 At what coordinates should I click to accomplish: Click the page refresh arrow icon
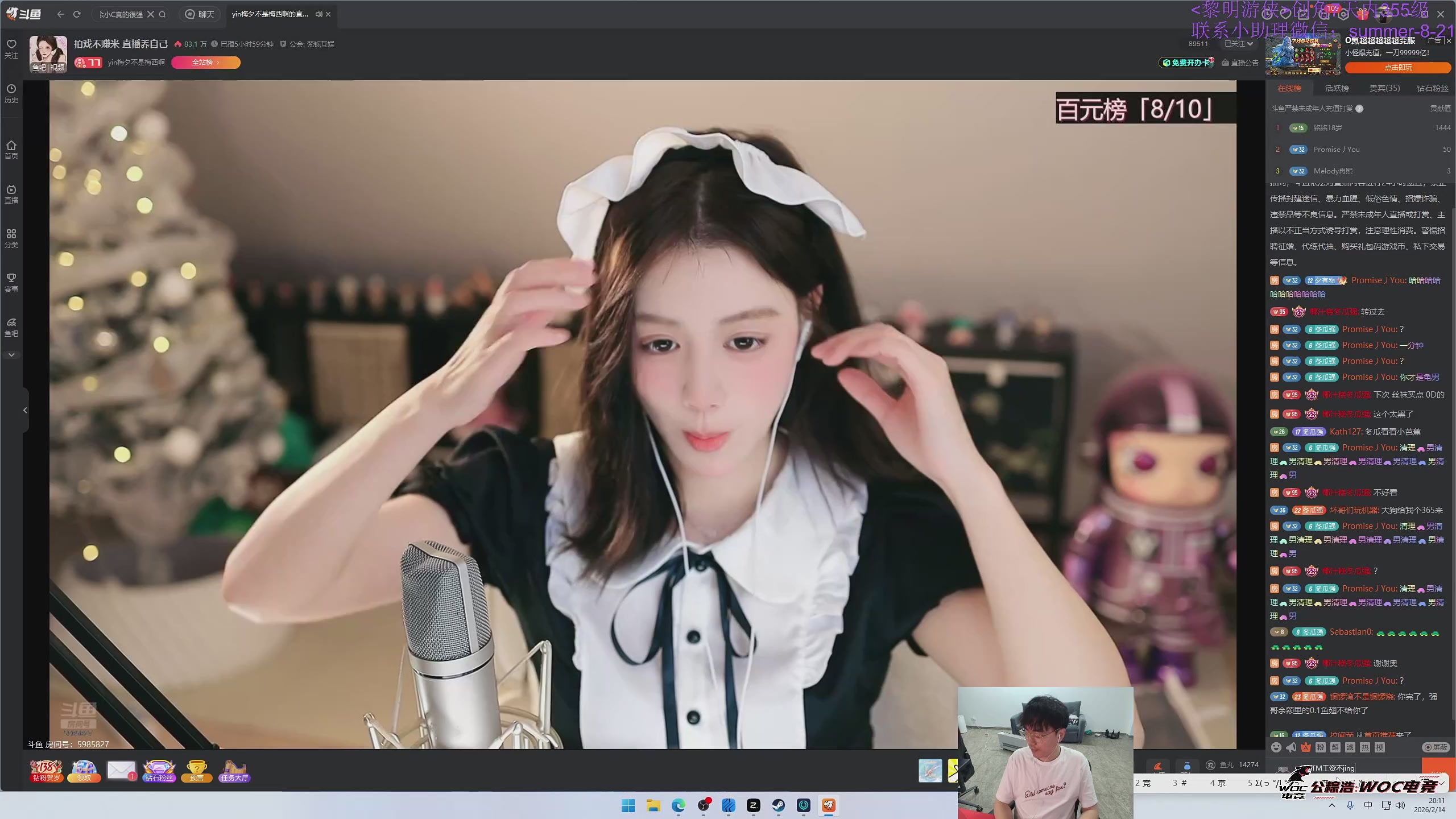tap(77, 14)
